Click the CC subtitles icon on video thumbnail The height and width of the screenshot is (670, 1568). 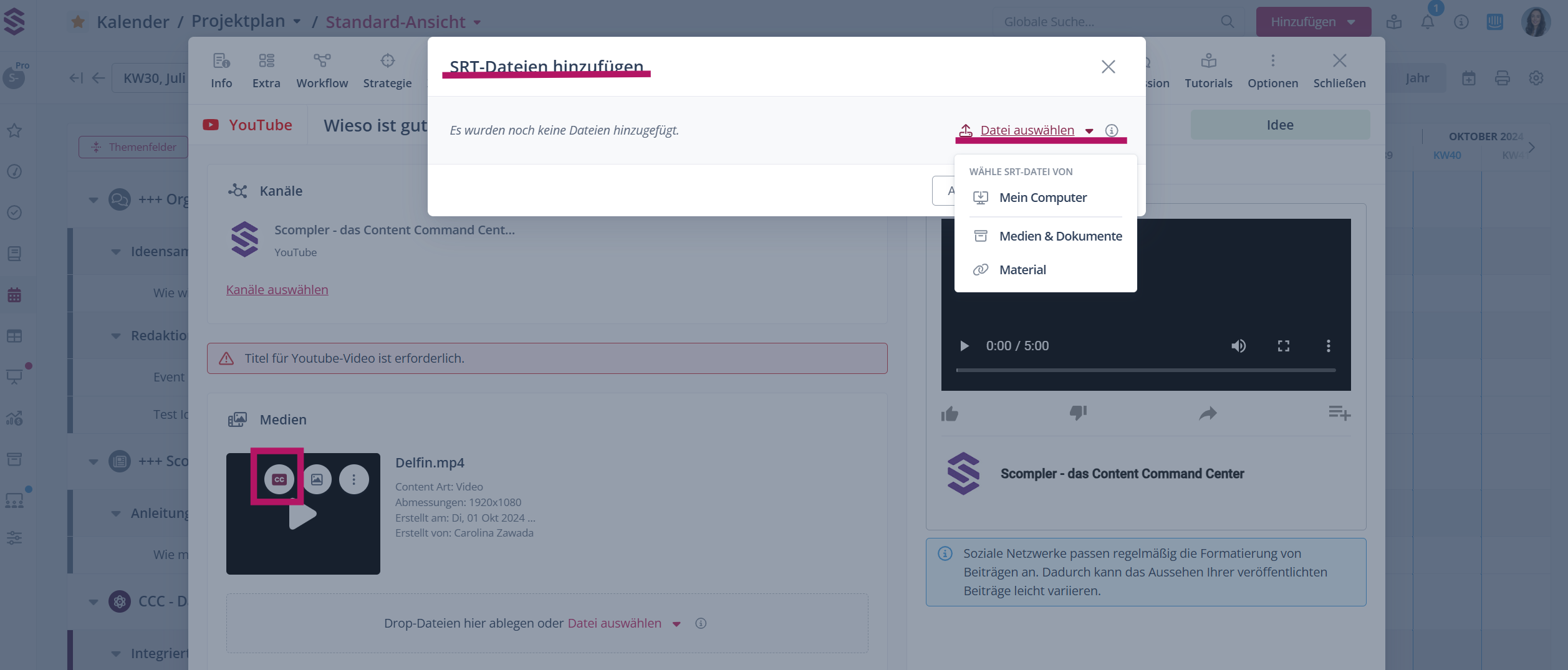pos(279,479)
